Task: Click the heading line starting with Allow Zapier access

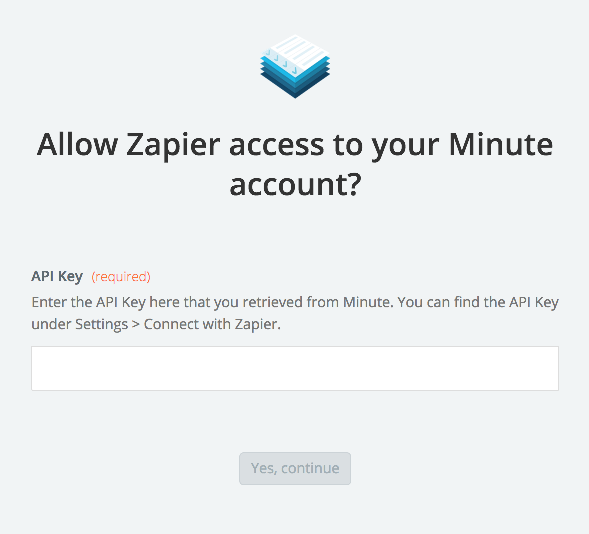Action: point(295,145)
